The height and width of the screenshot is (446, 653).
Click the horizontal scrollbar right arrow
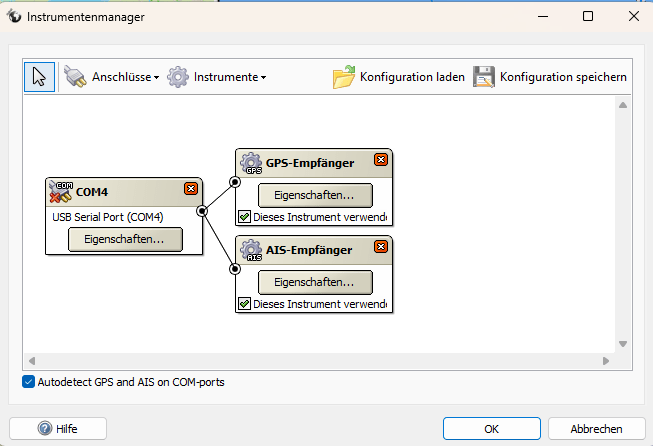(605, 360)
